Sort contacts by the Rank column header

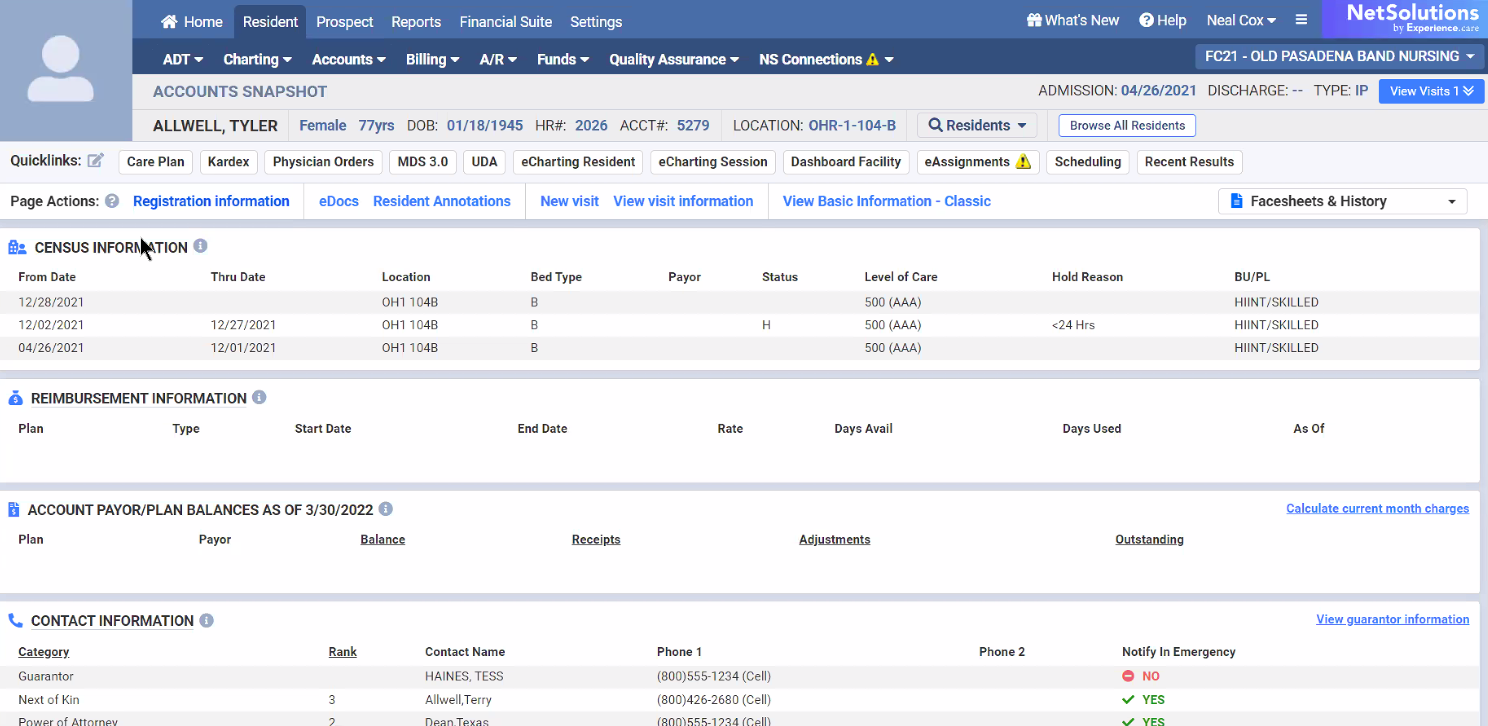click(342, 652)
